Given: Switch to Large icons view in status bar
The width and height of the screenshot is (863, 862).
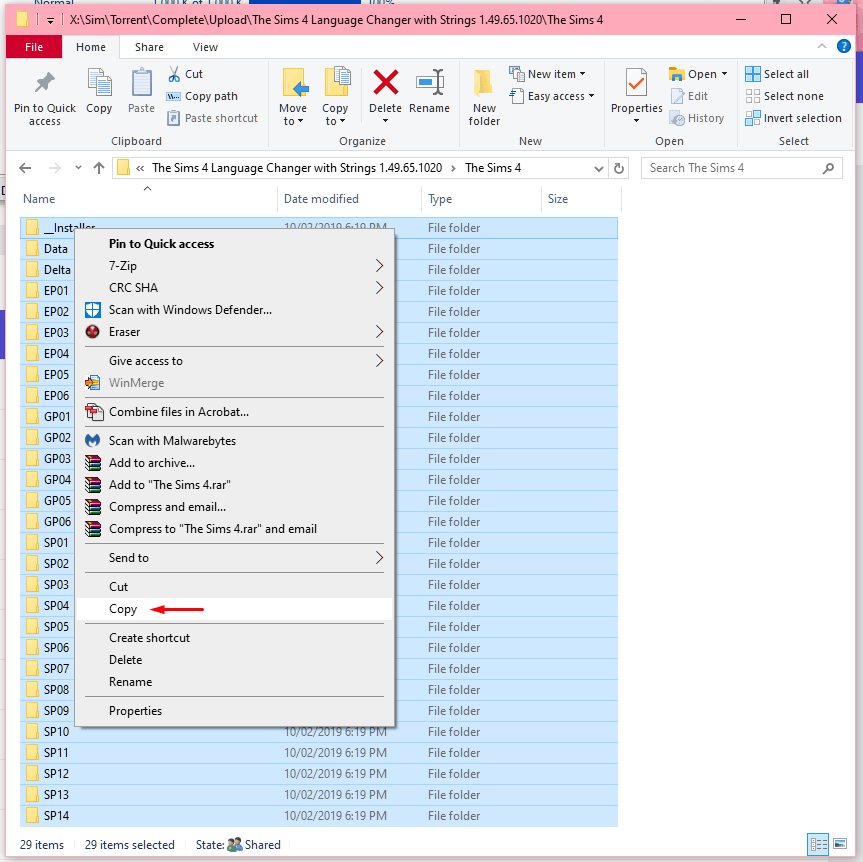Looking at the screenshot, I should 840,844.
